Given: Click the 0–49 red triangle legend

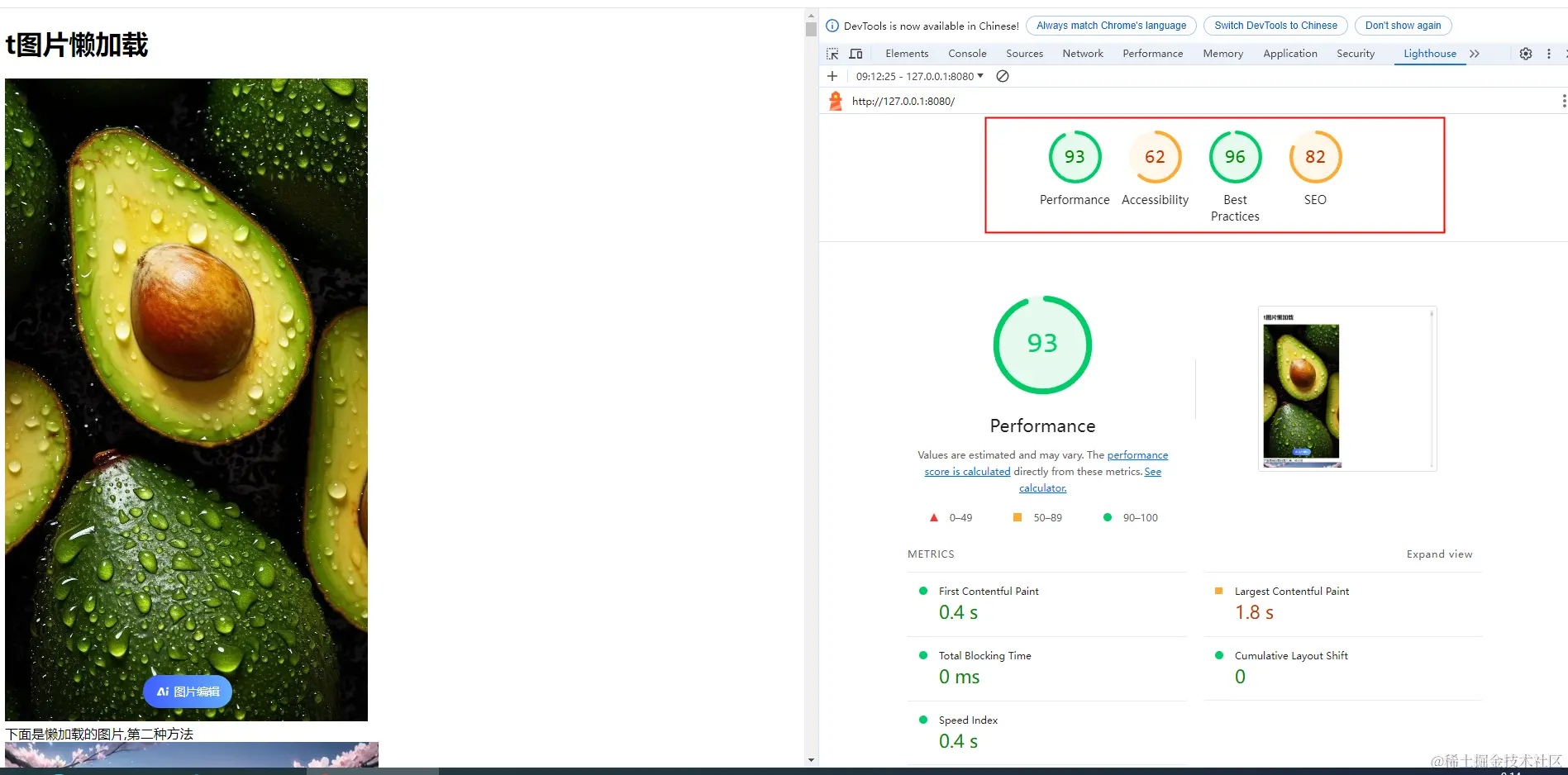Looking at the screenshot, I should tap(951, 518).
